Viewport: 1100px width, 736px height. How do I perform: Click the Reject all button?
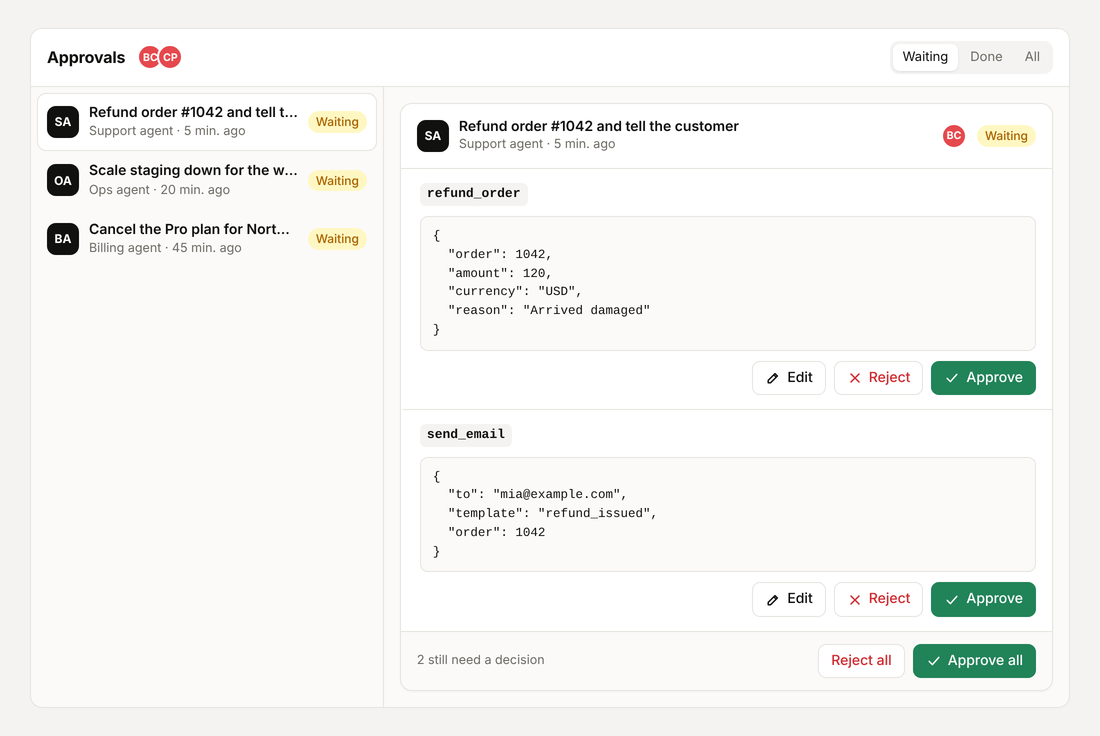pos(861,661)
